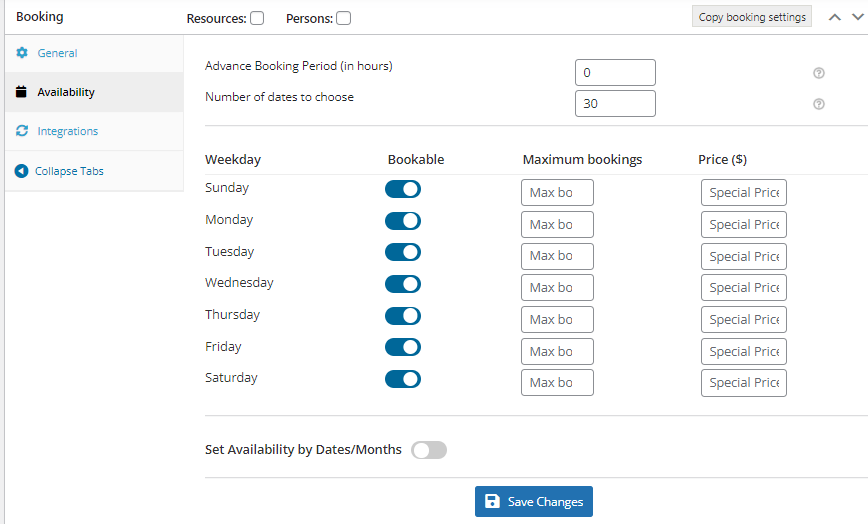Turn off the Wednesday bookable switch

pyautogui.click(x=403, y=284)
